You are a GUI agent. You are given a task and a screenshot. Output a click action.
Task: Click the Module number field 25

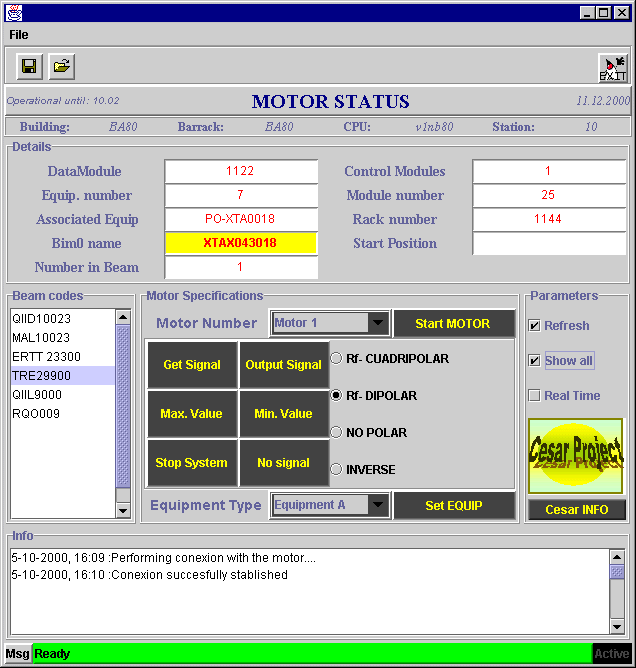(x=549, y=195)
